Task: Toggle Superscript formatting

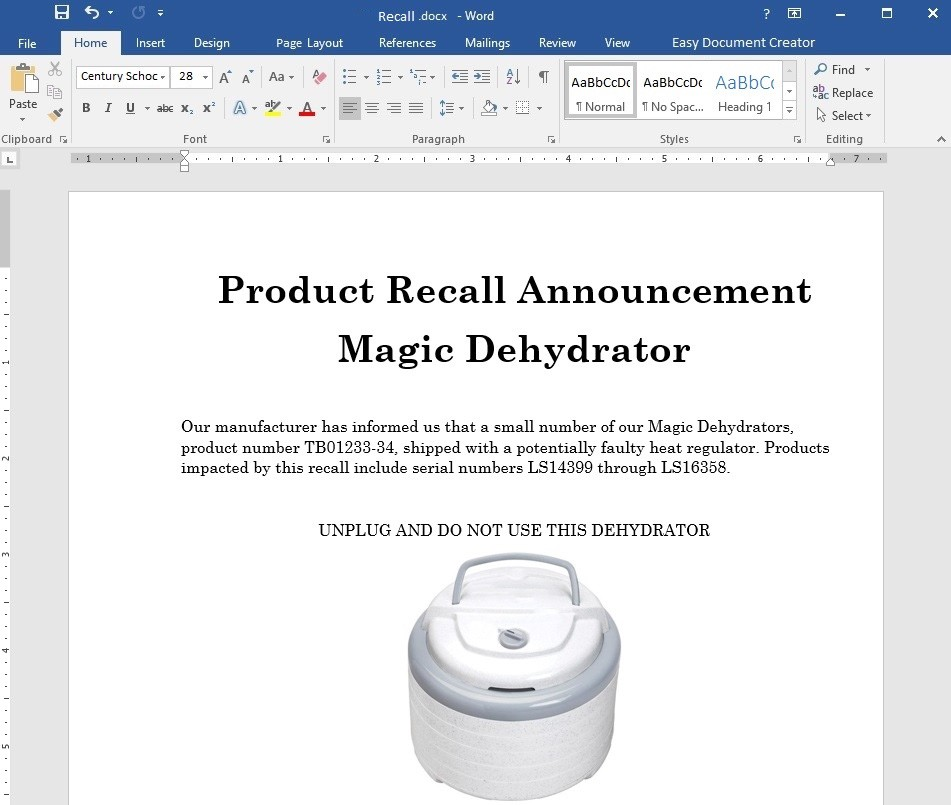Action: (x=209, y=107)
